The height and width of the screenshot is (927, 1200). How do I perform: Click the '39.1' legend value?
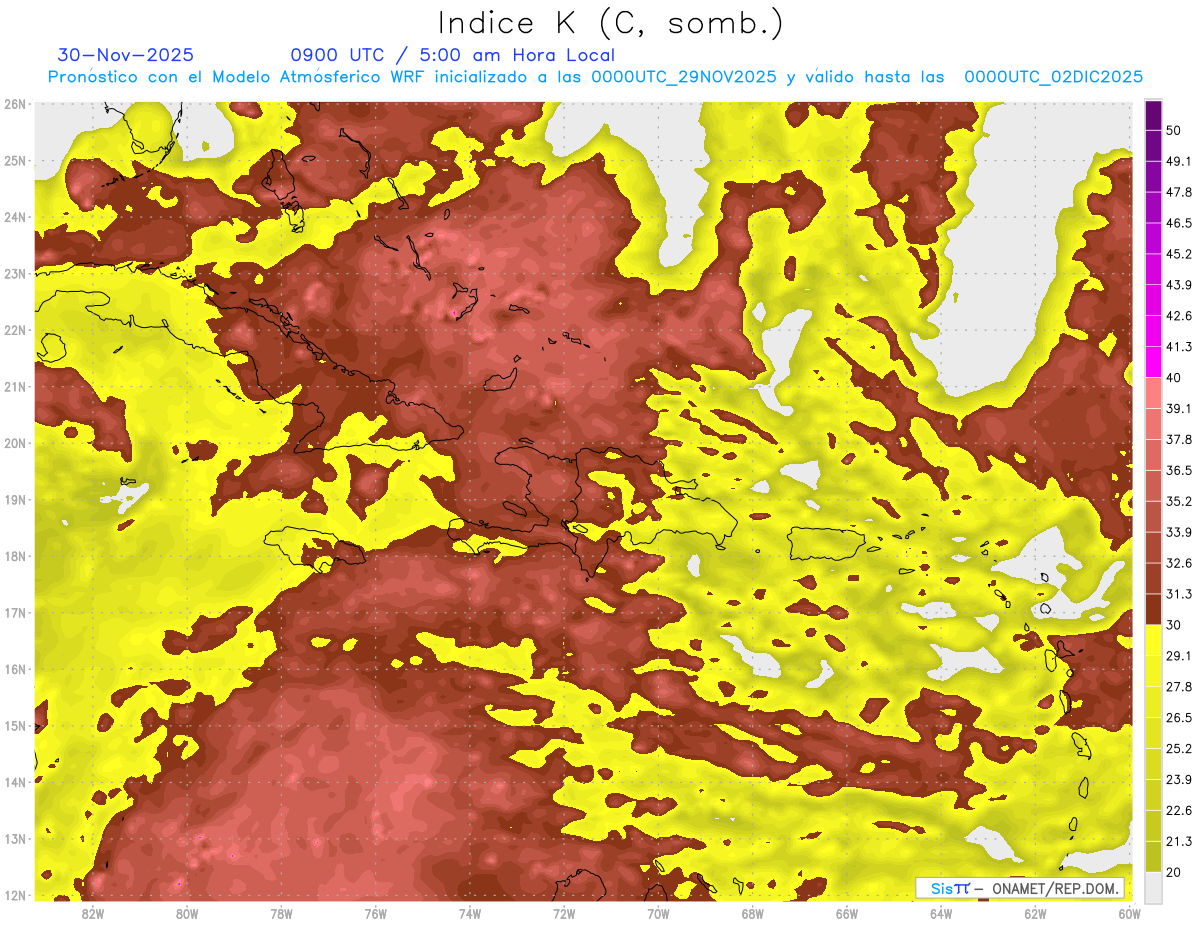(1179, 408)
